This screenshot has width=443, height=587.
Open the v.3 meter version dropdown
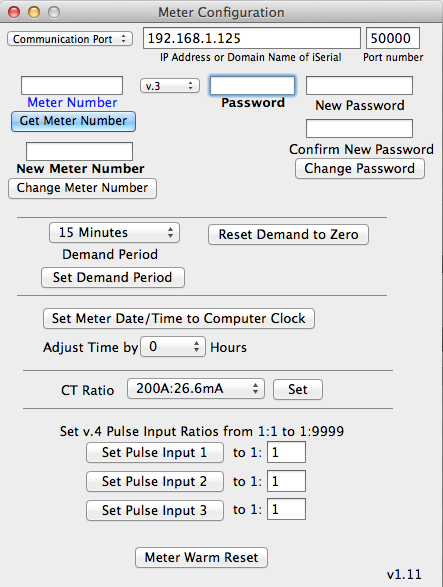coord(170,86)
